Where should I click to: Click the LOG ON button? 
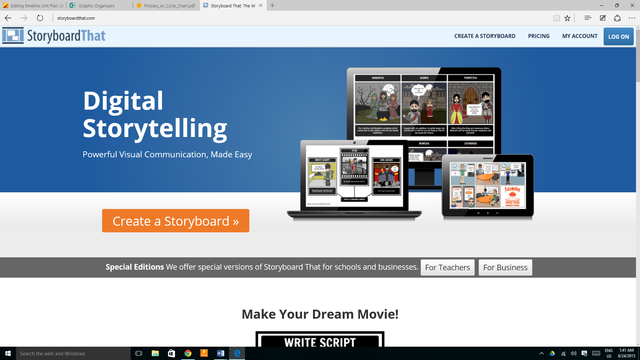(618, 36)
